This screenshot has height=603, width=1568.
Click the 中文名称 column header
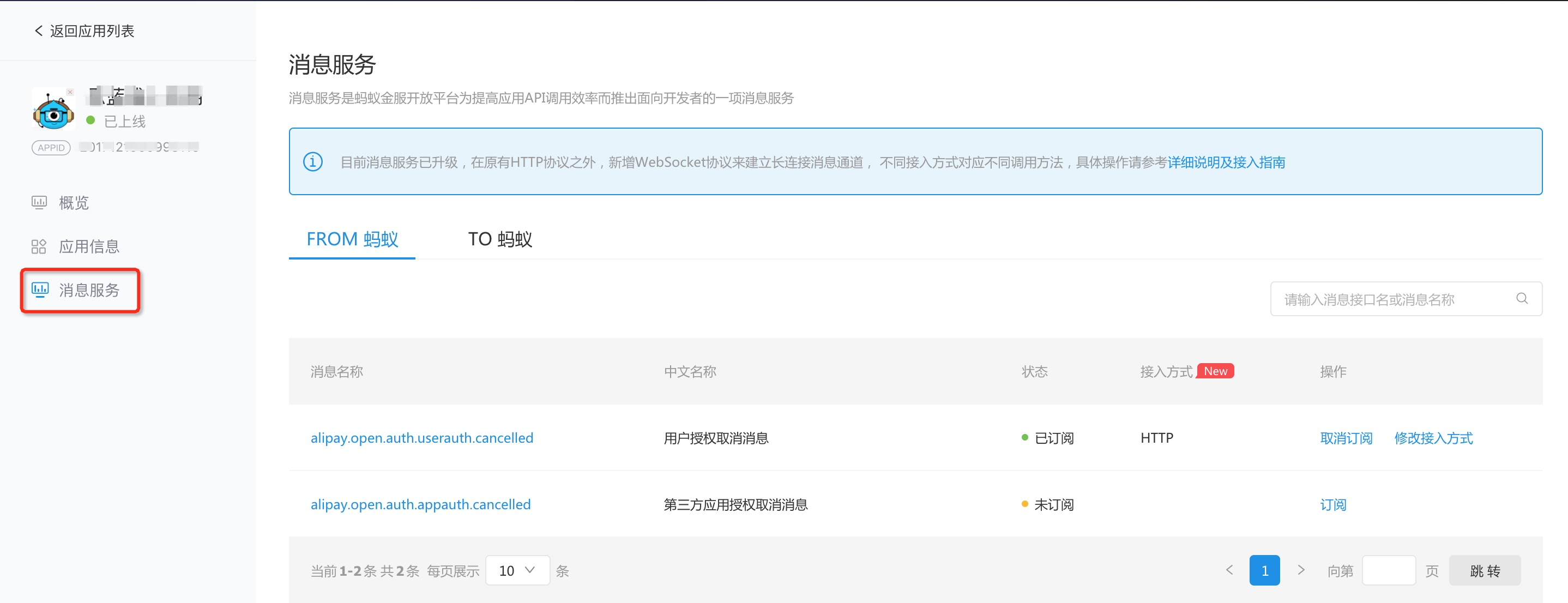point(690,371)
